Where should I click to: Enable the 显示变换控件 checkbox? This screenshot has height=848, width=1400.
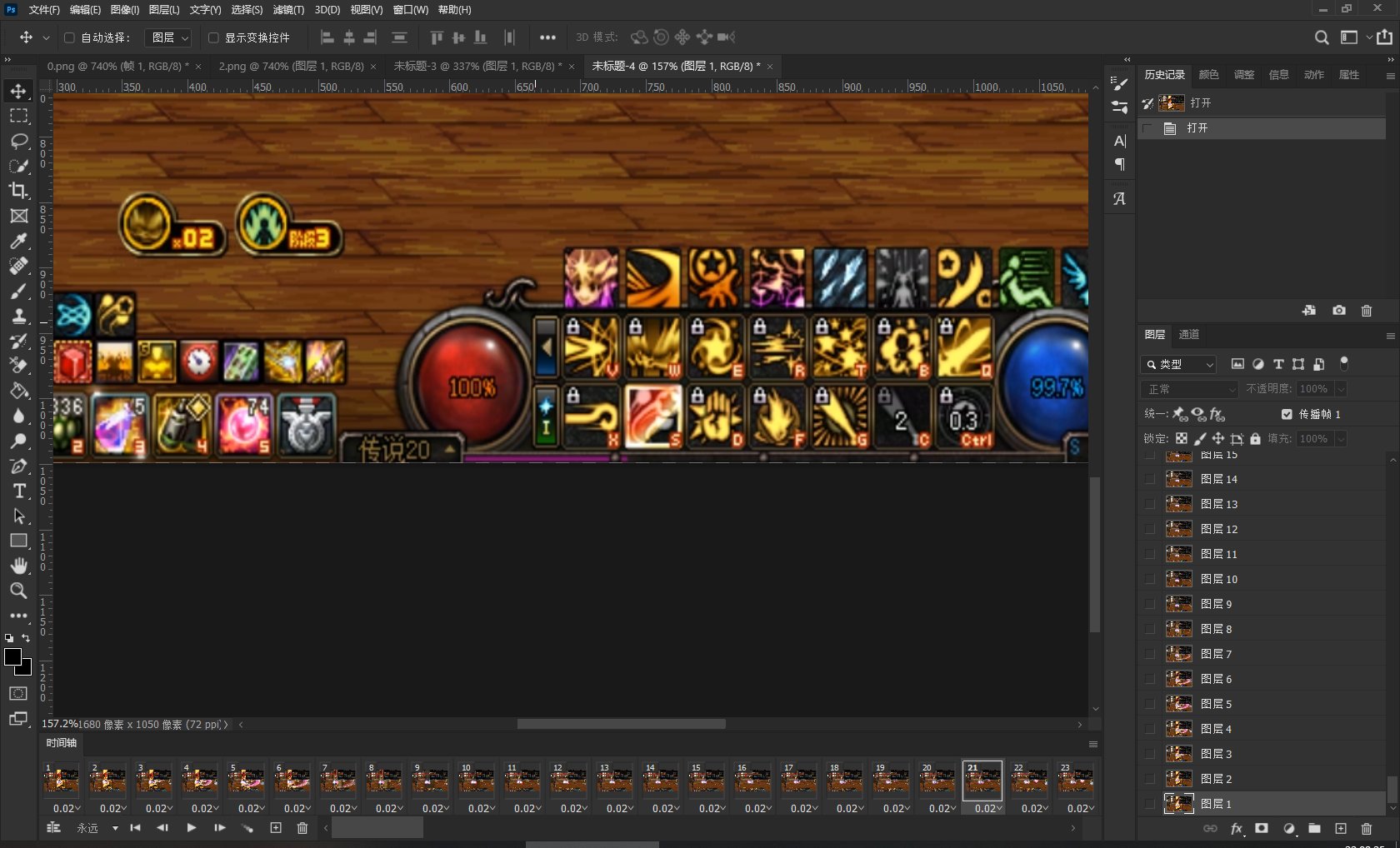pos(213,37)
